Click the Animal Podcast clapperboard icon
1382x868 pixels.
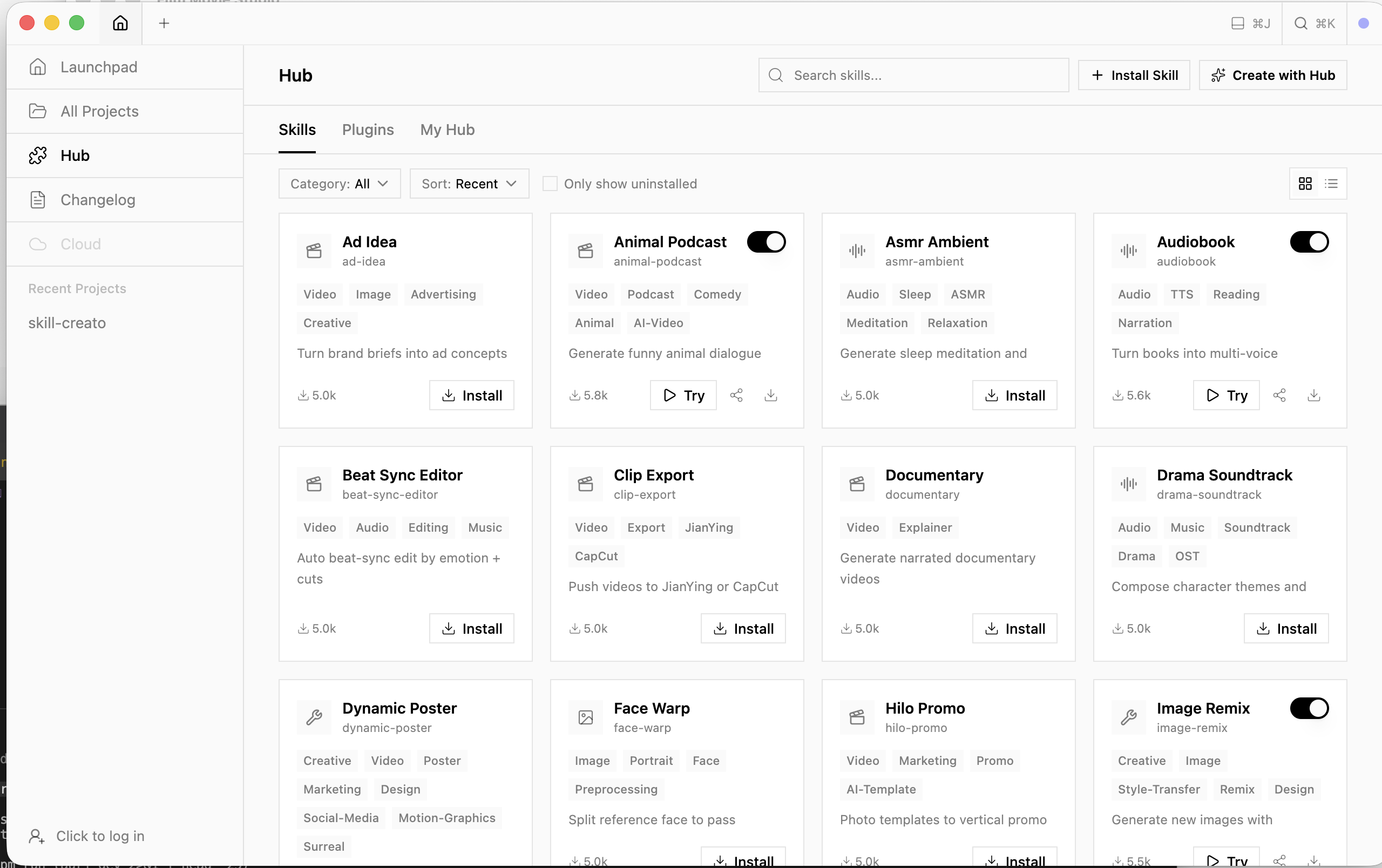[585, 250]
